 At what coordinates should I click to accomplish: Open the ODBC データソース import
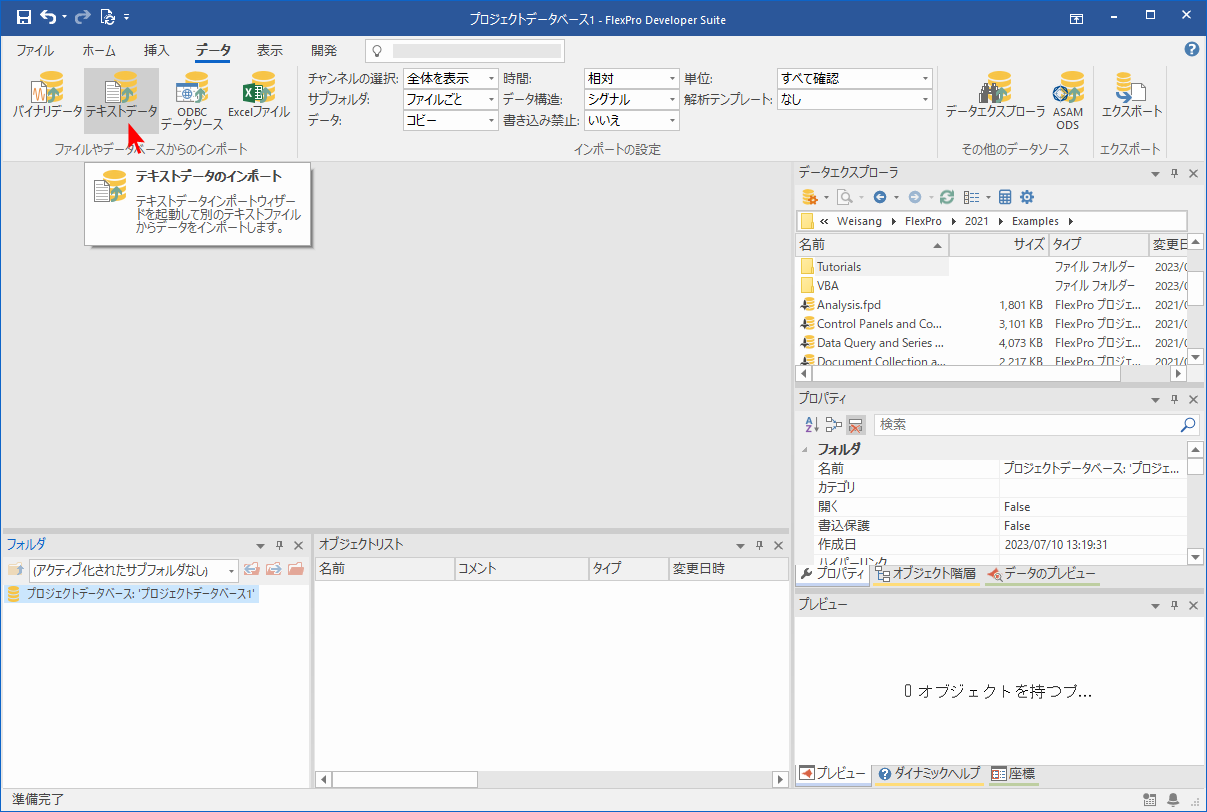tap(192, 101)
